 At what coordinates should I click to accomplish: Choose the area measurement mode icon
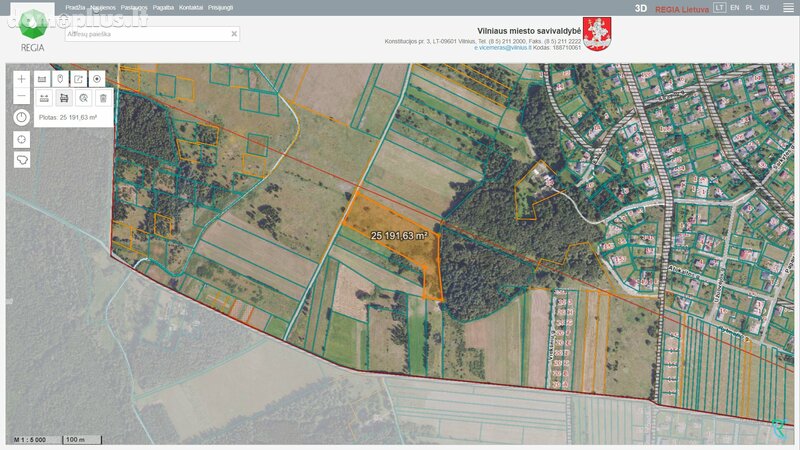64,98
